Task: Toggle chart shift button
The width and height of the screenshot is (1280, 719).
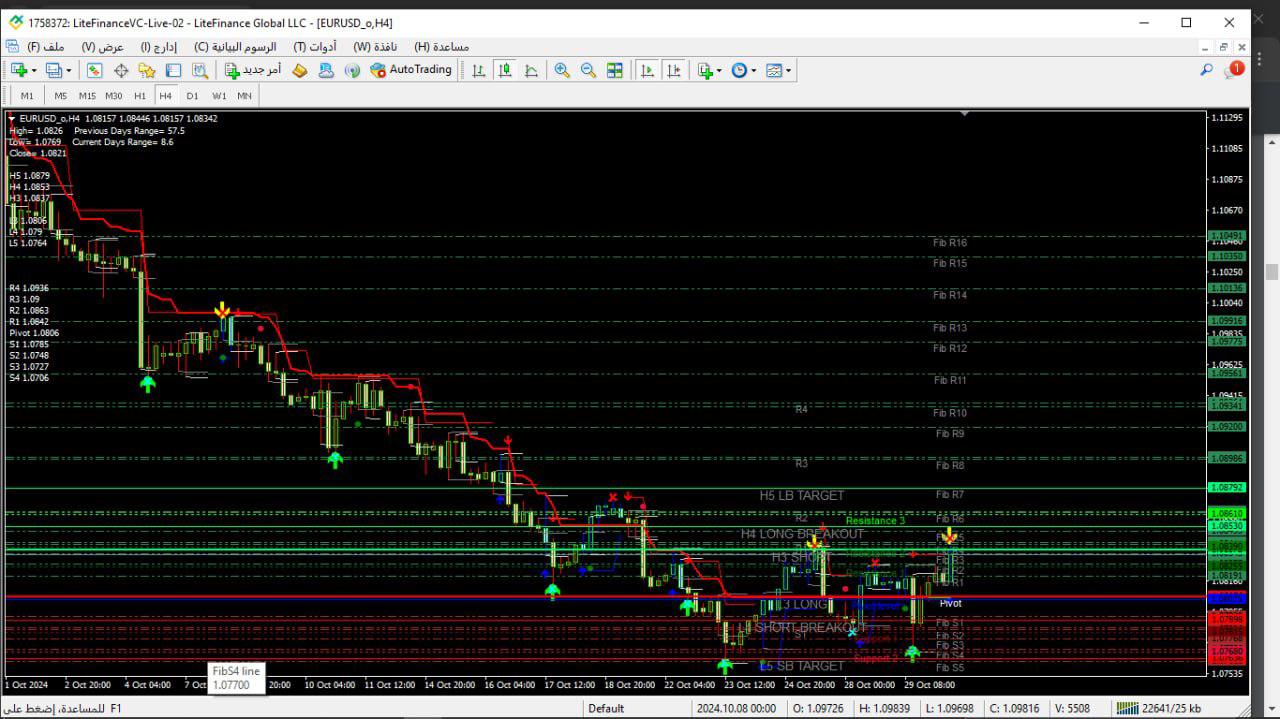Action: (674, 70)
